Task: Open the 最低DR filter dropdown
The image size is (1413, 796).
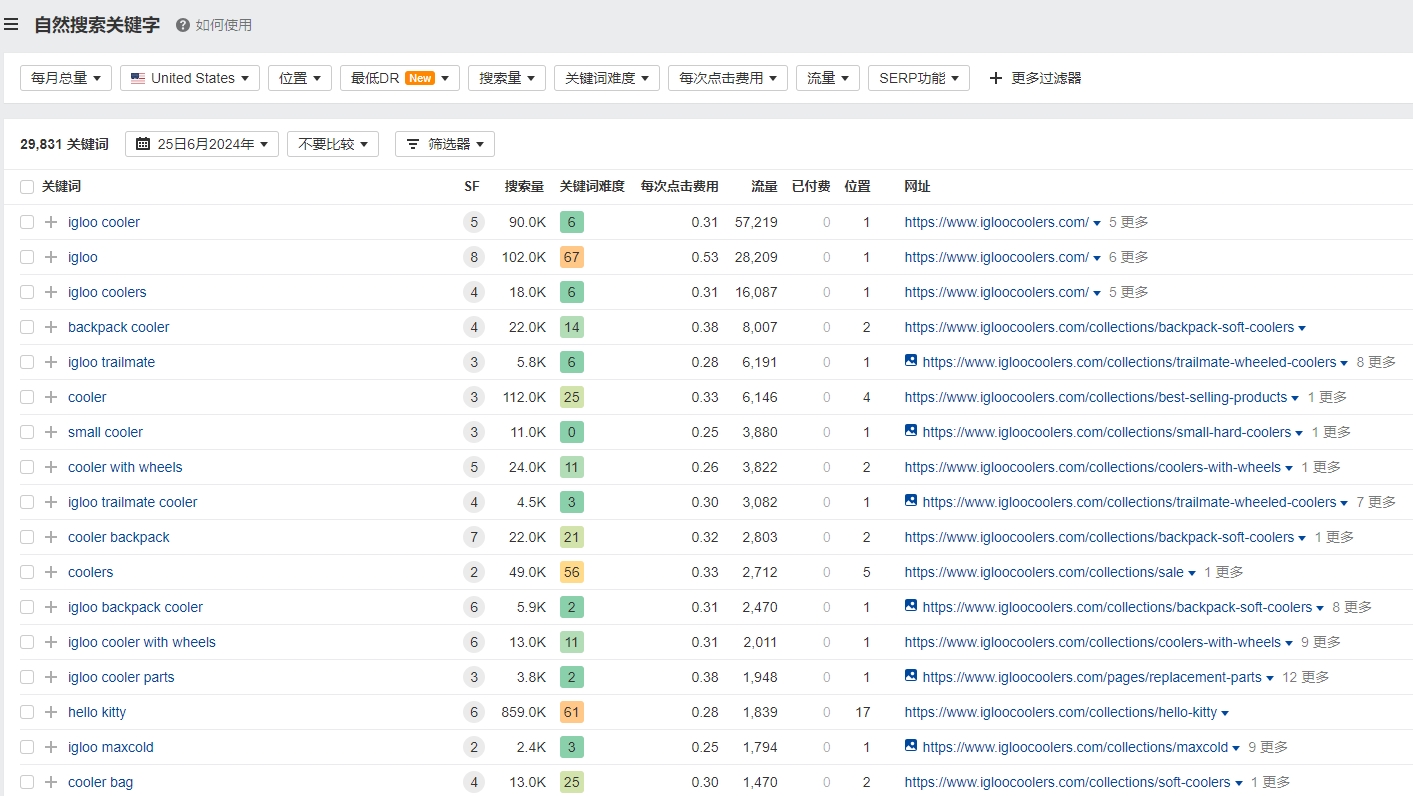Action: 400,78
